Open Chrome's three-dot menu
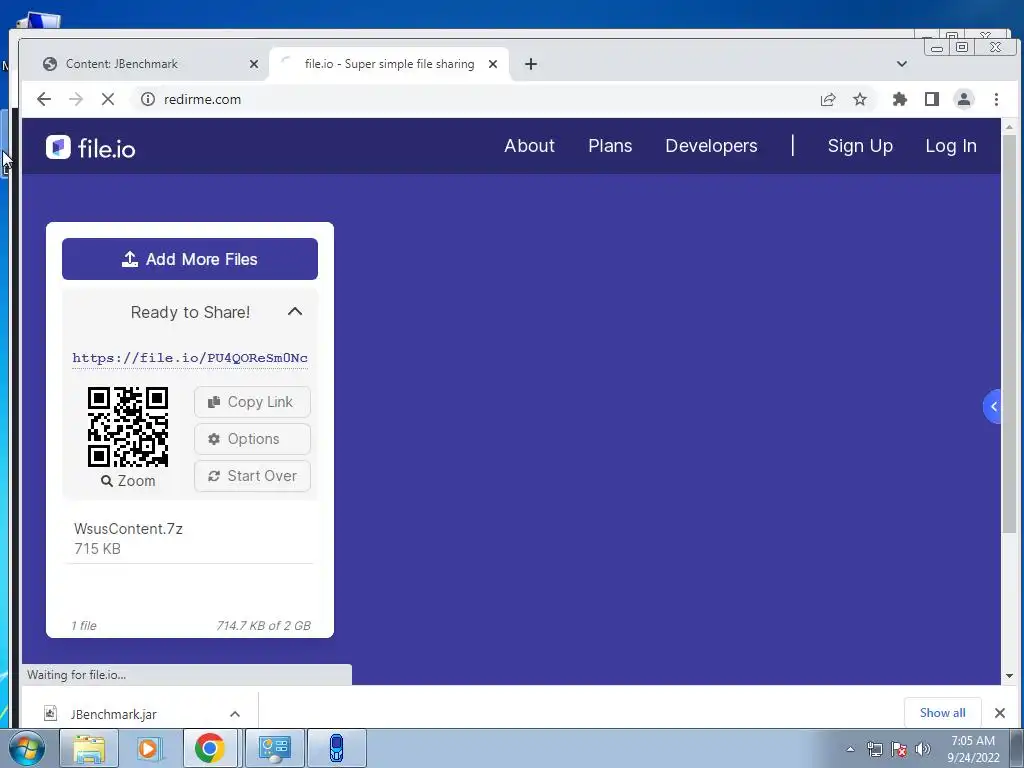Image resolution: width=1024 pixels, height=768 pixels. click(996, 99)
